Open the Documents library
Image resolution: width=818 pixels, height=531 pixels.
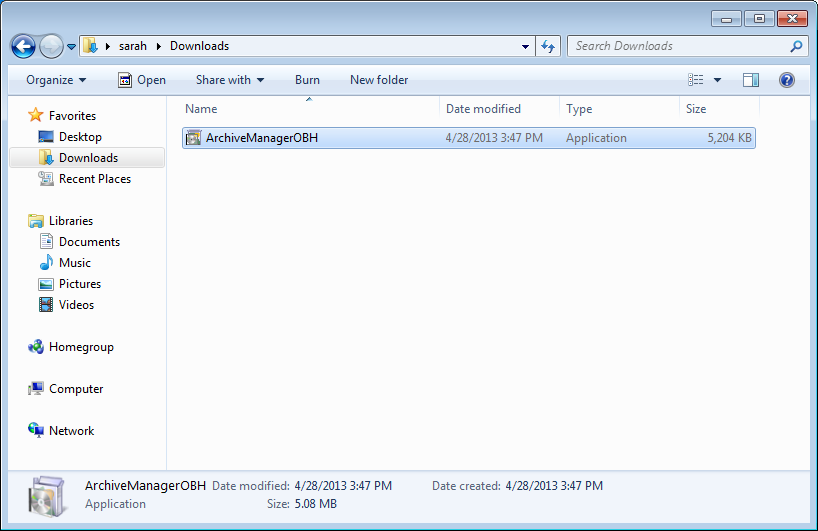coord(89,242)
